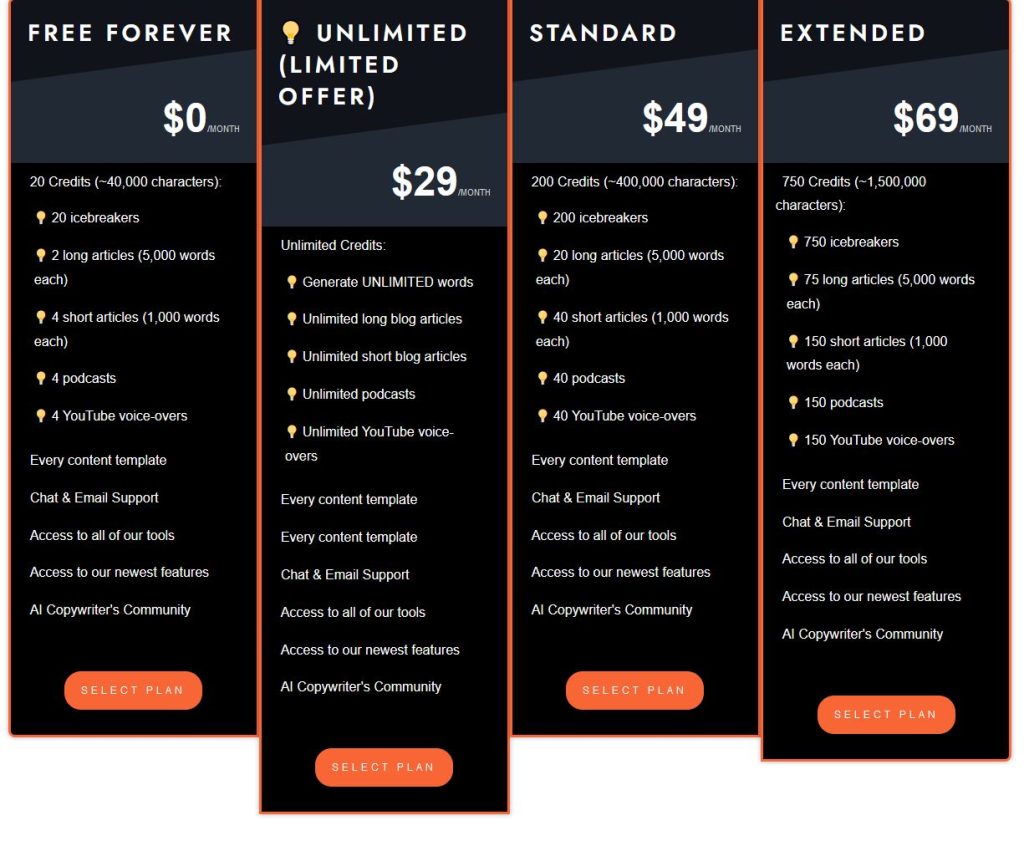The width and height of the screenshot is (1024, 841).
Task: Select the Standard plan button
Action: point(635,690)
